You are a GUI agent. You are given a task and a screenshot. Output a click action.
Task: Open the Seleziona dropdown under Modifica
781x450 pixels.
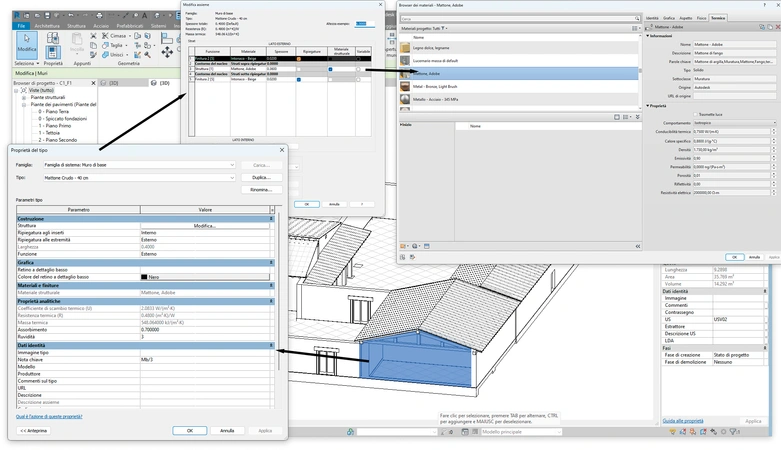click(x=26, y=63)
